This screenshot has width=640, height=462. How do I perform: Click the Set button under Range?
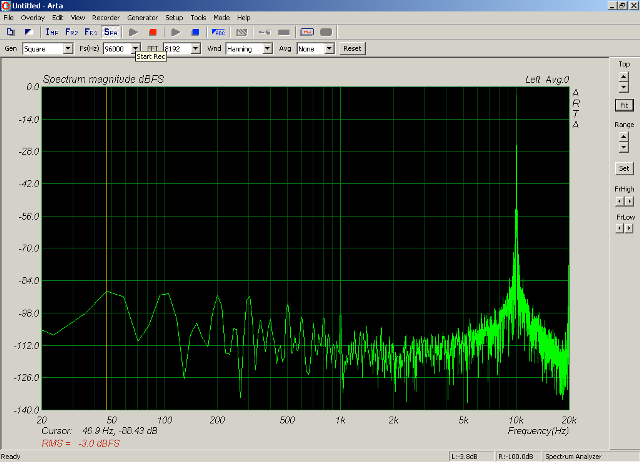tap(624, 168)
